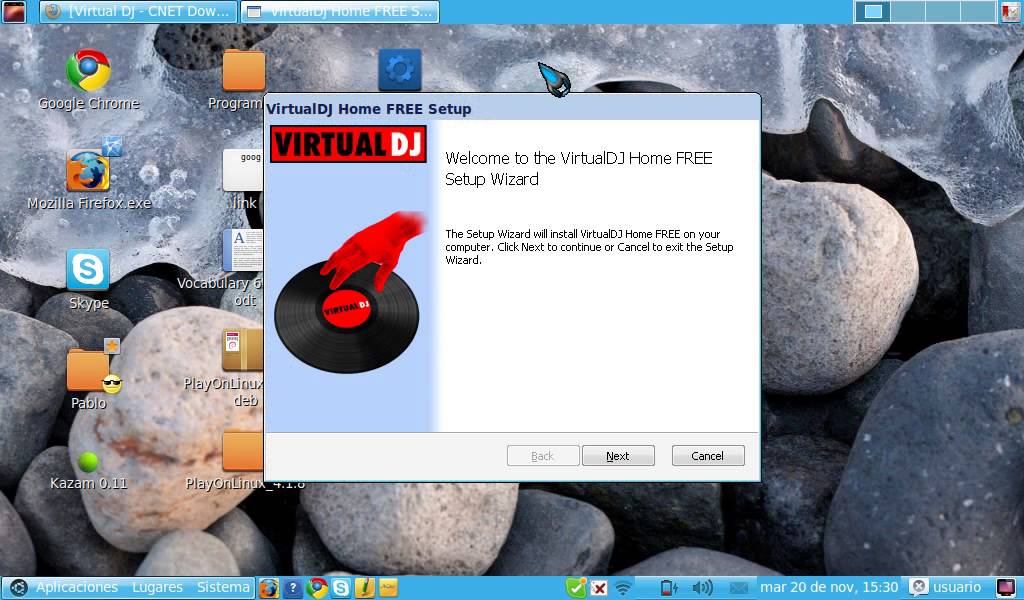1024x600 pixels.
Task: Click the VirtualDJ Home FREE Setup title bar
Action: click(512, 108)
